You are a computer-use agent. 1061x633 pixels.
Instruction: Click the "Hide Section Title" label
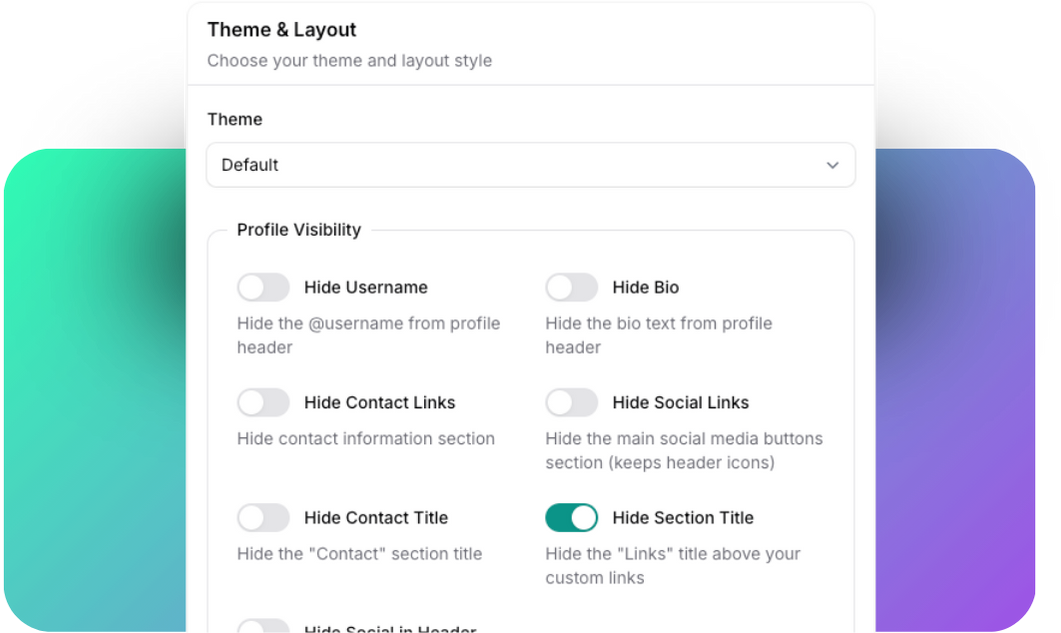coord(683,518)
